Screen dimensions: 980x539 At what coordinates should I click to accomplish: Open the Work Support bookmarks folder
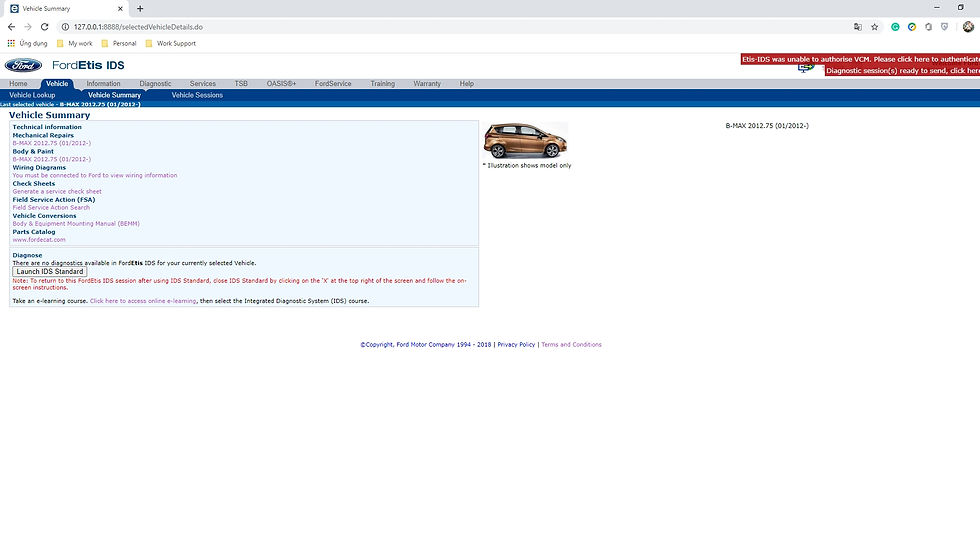[171, 44]
